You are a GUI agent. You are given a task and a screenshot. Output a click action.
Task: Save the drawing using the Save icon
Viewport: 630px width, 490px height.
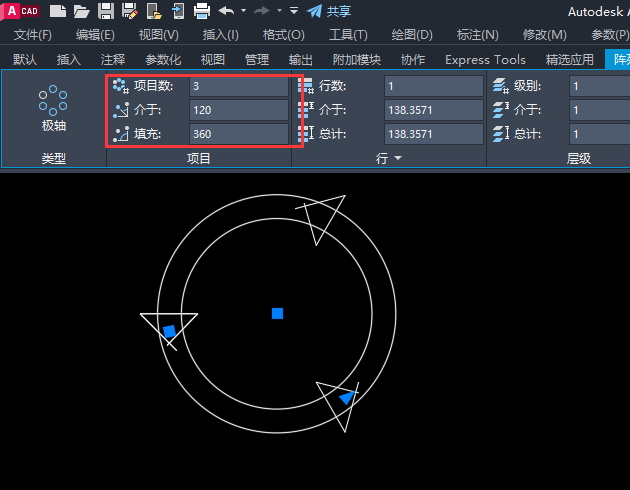point(105,11)
